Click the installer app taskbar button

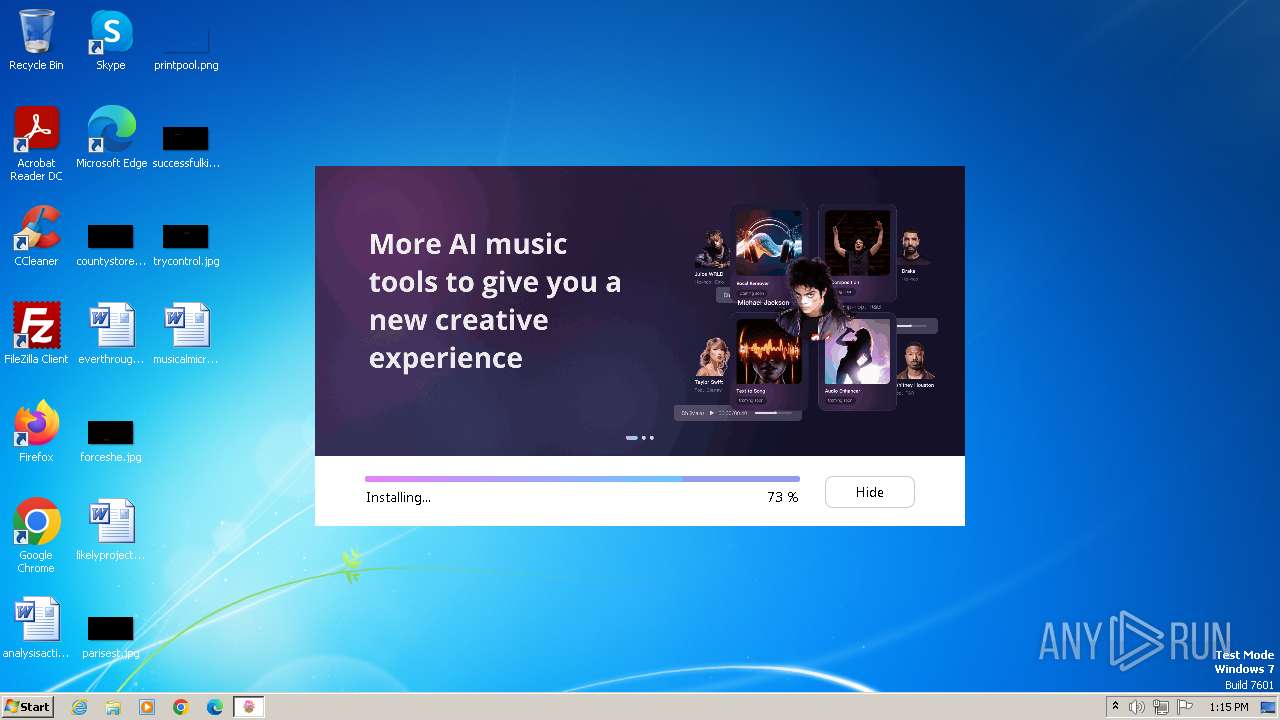[x=249, y=707]
